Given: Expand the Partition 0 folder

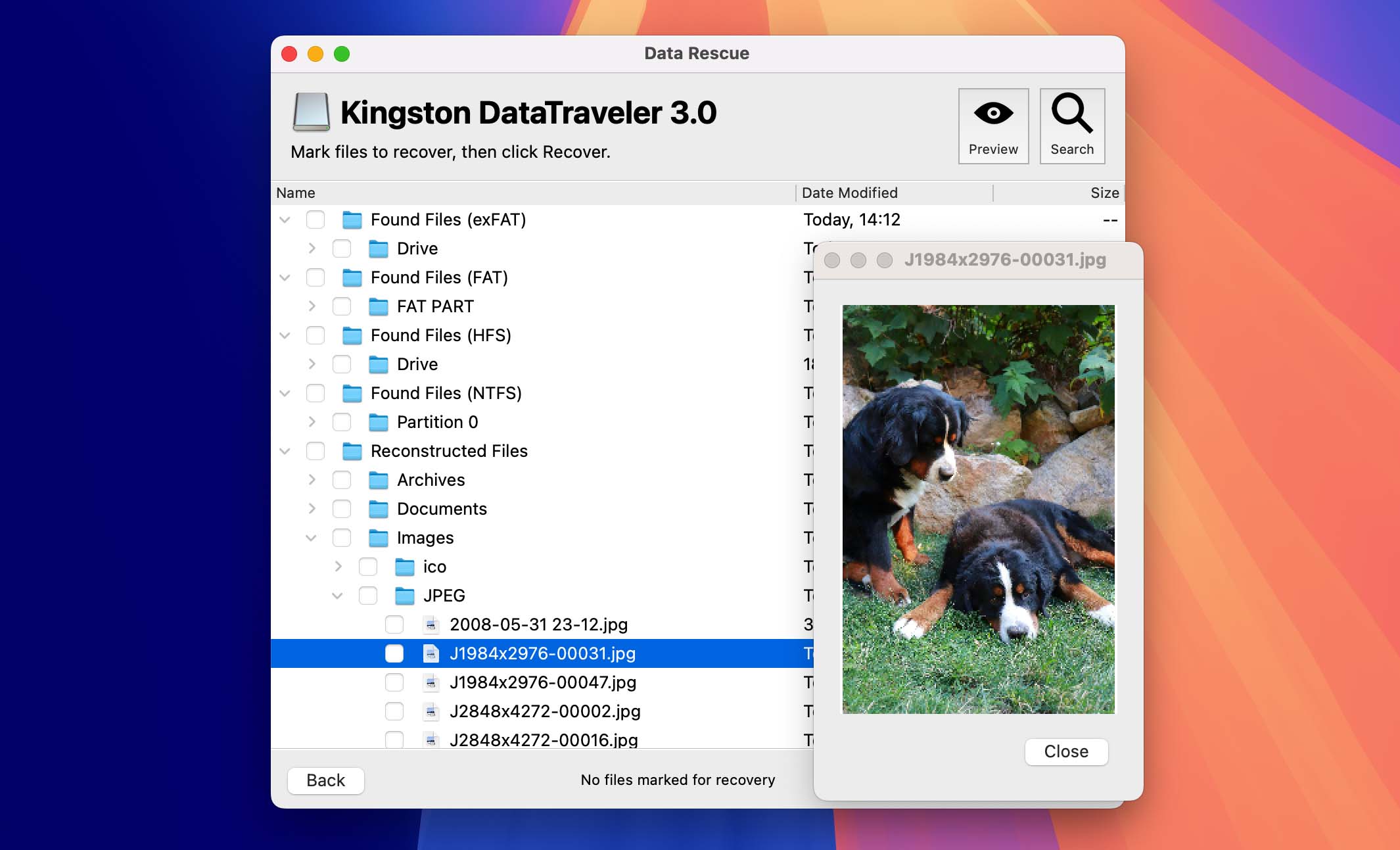Looking at the screenshot, I should 312,422.
